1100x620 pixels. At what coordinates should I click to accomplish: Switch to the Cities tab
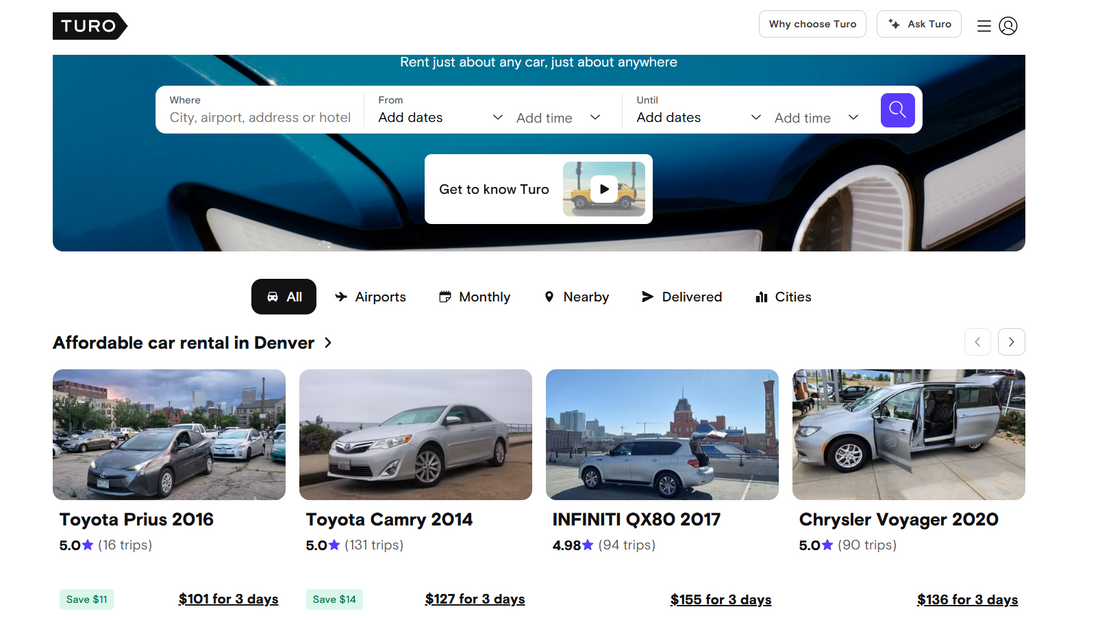pos(783,296)
